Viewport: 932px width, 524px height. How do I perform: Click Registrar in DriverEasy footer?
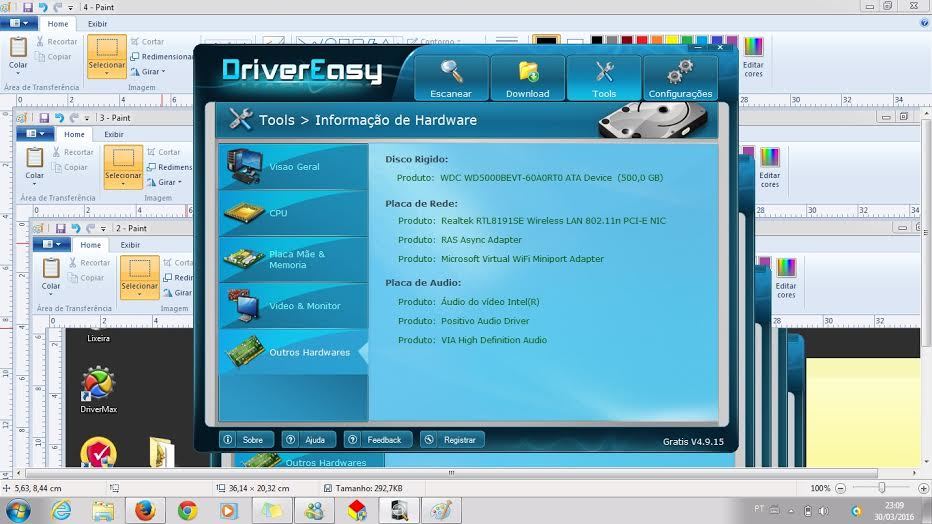tap(452, 440)
